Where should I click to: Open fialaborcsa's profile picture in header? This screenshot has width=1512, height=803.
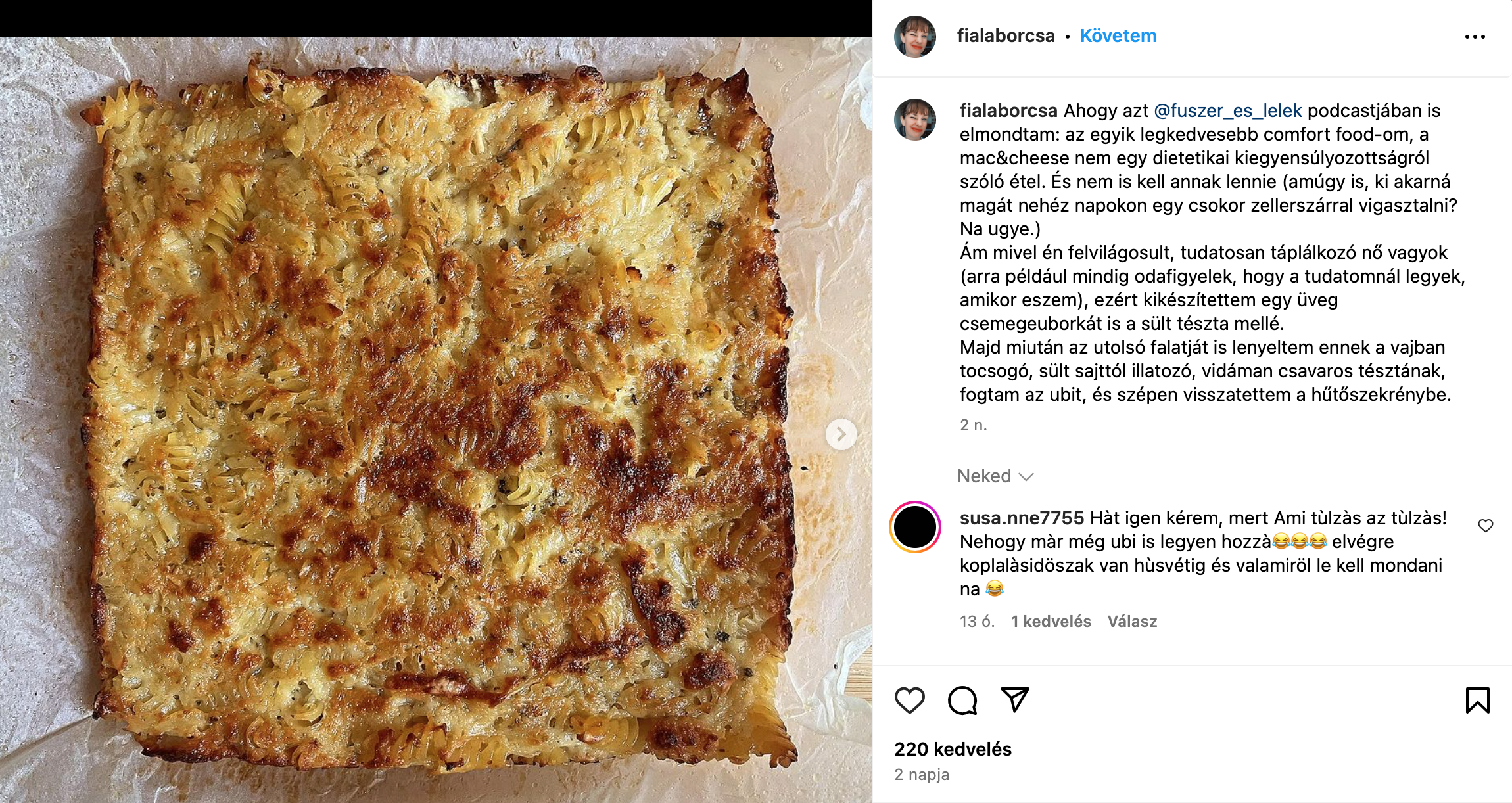pos(915,37)
